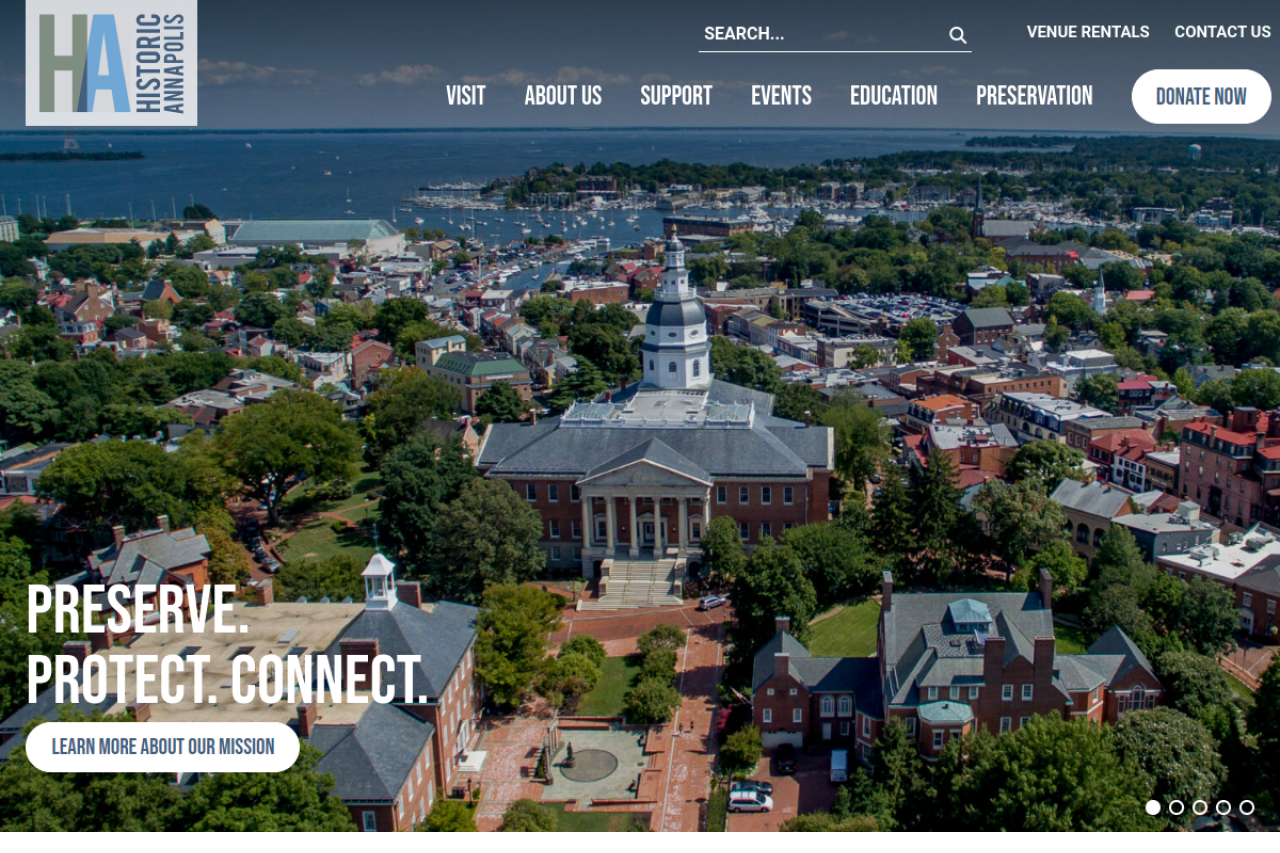
Task: Click the State House dome in hero image
Action: click(676, 315)
